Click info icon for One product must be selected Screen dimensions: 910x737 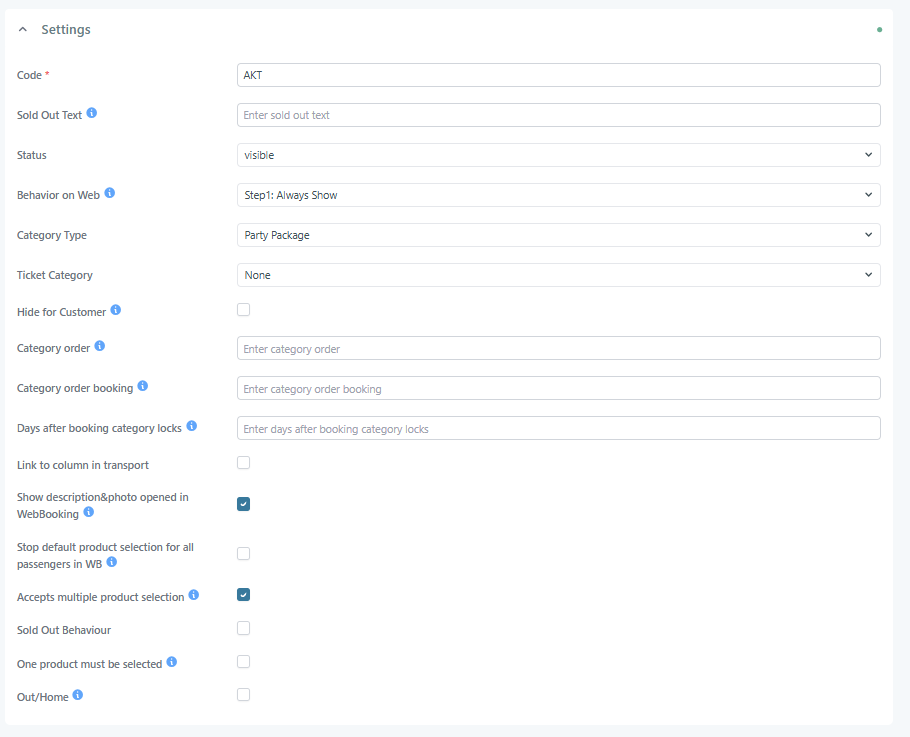[x=172, y=662]
